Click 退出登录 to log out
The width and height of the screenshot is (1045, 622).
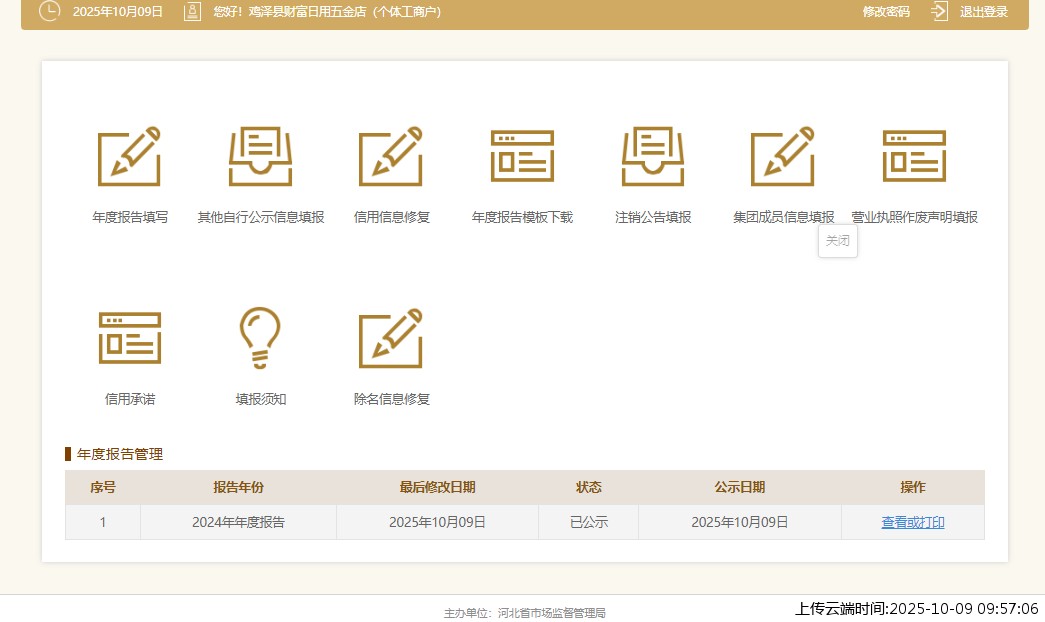(x=984, y=12)
